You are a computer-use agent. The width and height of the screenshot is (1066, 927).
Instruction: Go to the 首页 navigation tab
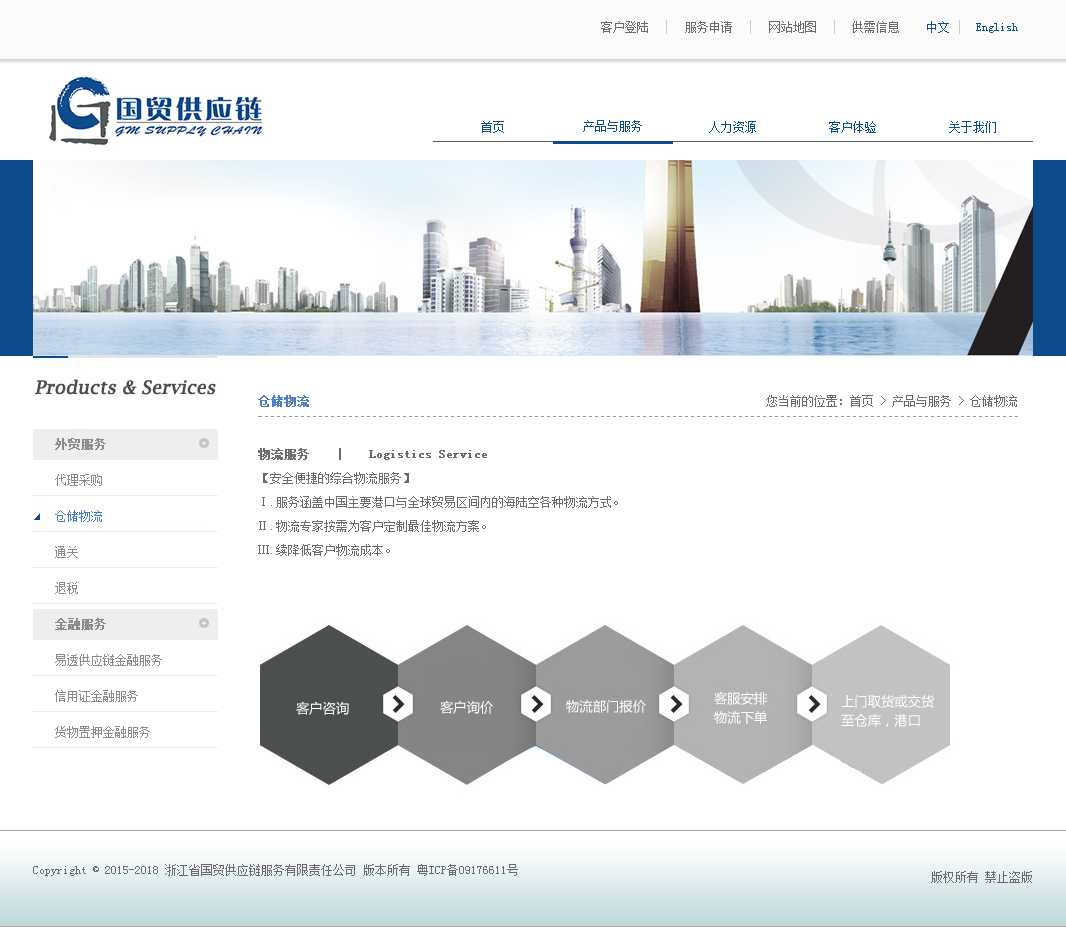click(492, 127)
